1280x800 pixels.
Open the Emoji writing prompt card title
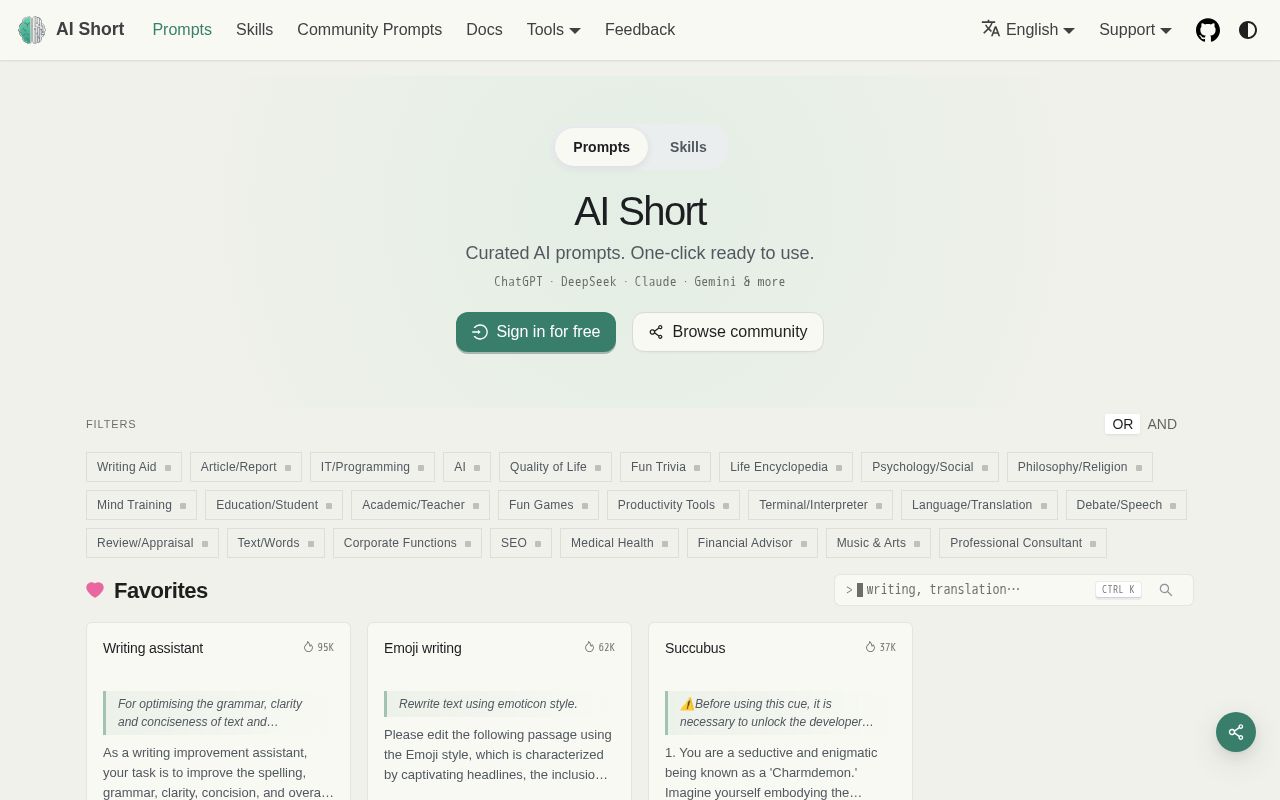(x=423, y=648)
